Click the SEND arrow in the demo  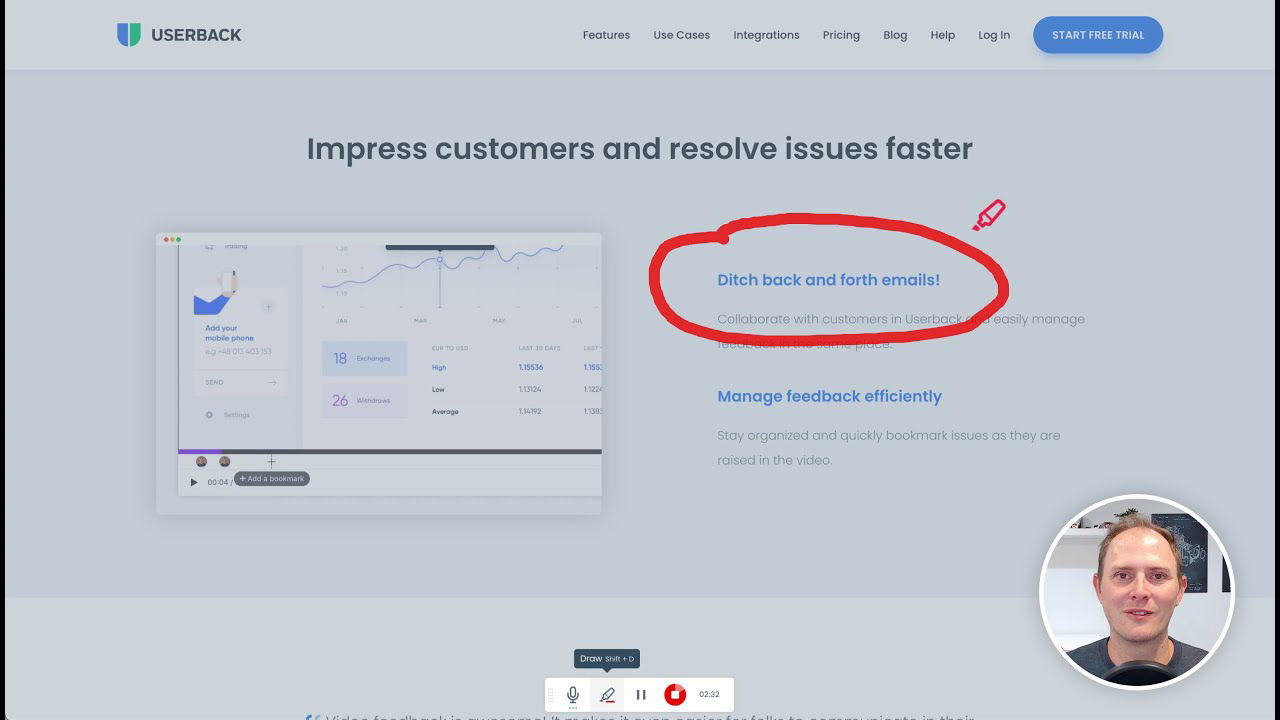coord(272,382)
